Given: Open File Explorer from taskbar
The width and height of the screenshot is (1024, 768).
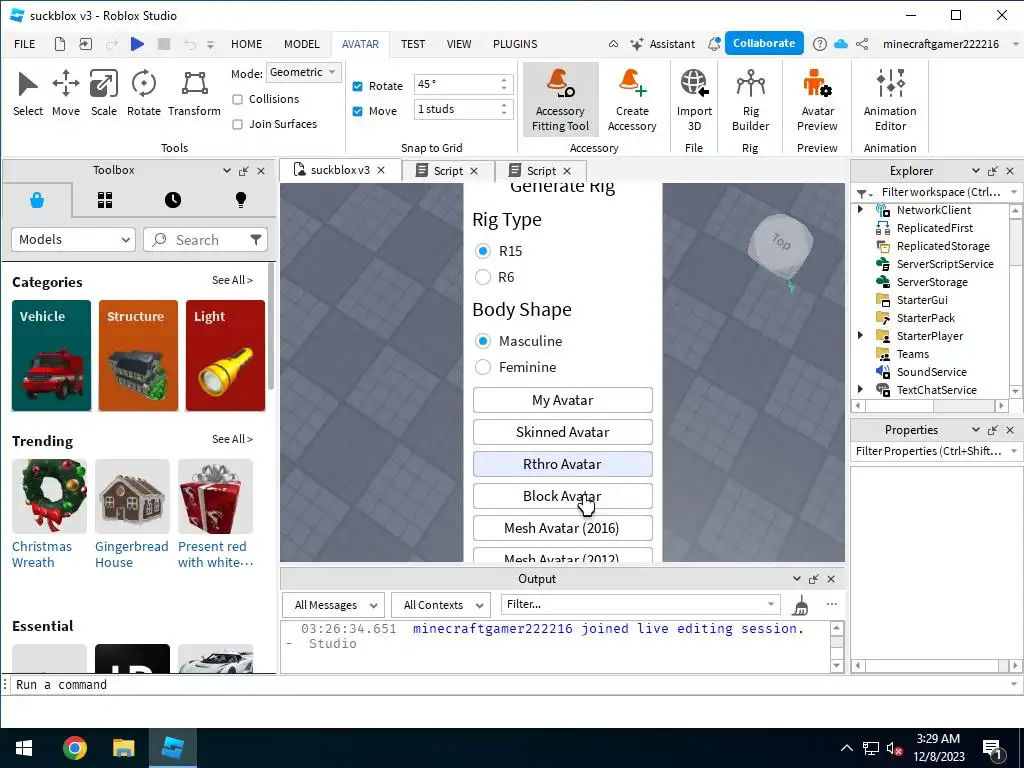Looking at the screenshot, I should tap(123, 748).
